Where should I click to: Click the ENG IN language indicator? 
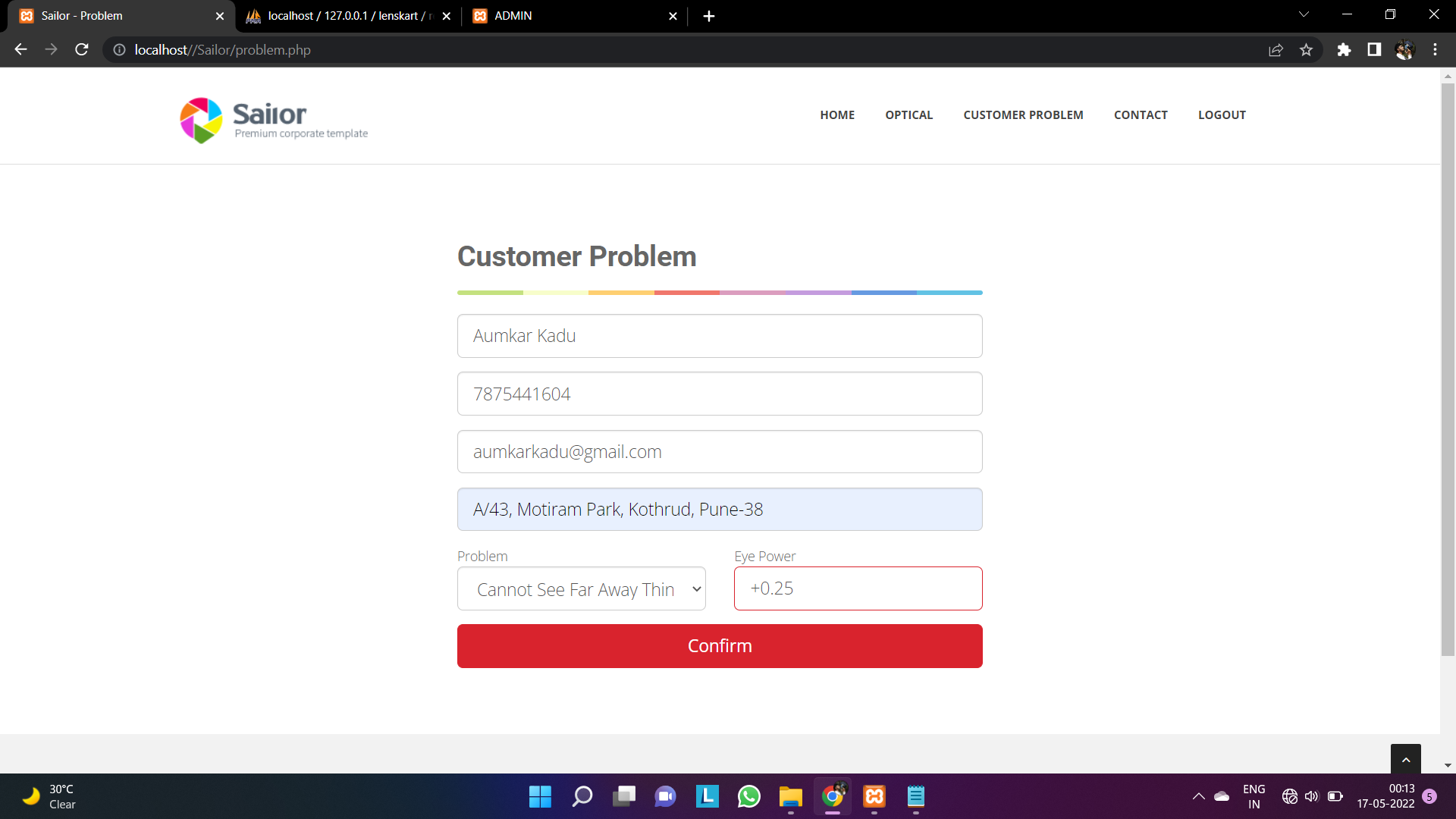[1254, 796]
